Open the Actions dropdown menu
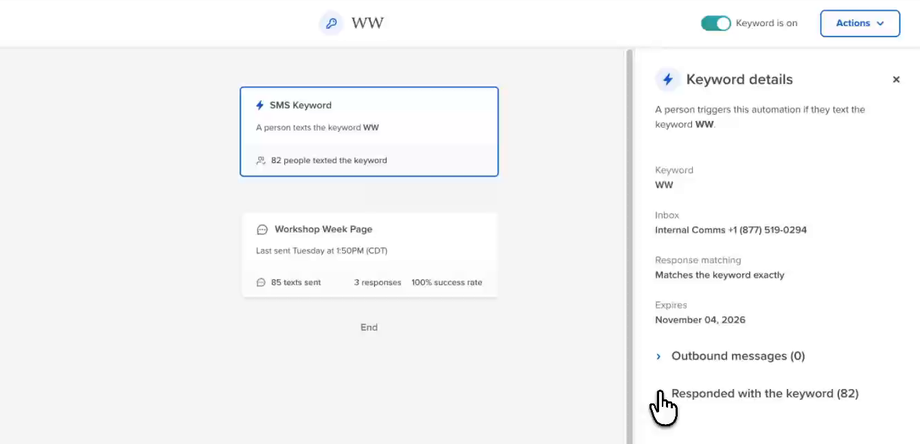Viewport: 920px width, 444px height. (x=860, y=23)
